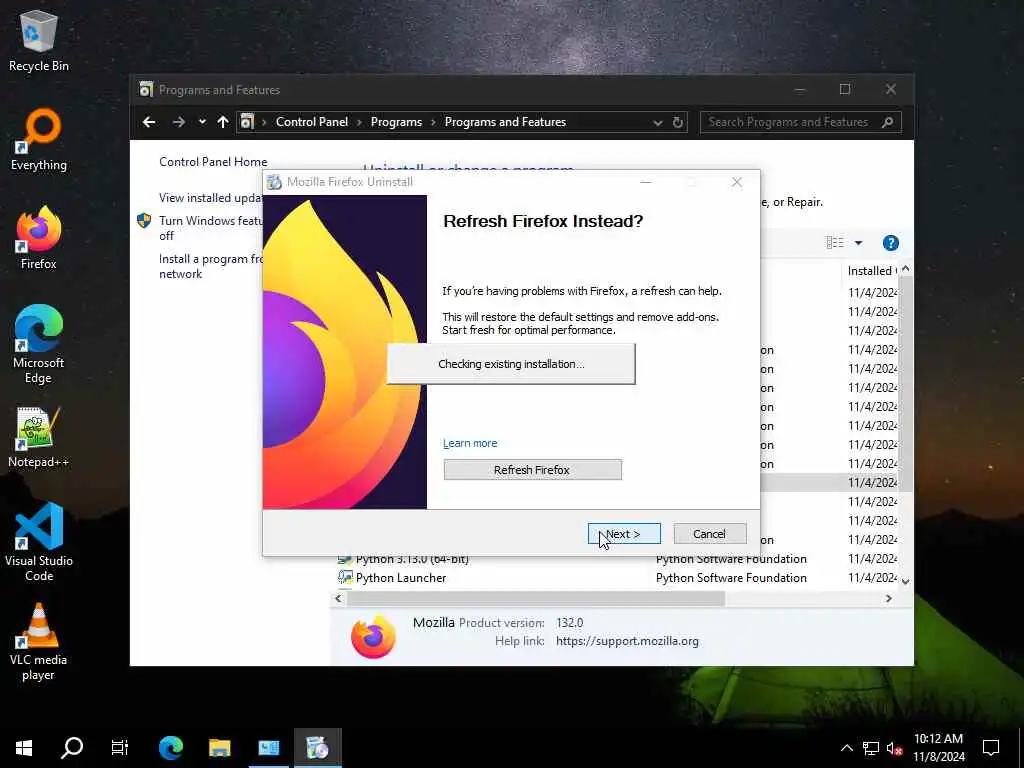The height and width of the screenshot is (768, 1024).
Task: Open recent locations dropdown arrow
Action: point(202,122)
